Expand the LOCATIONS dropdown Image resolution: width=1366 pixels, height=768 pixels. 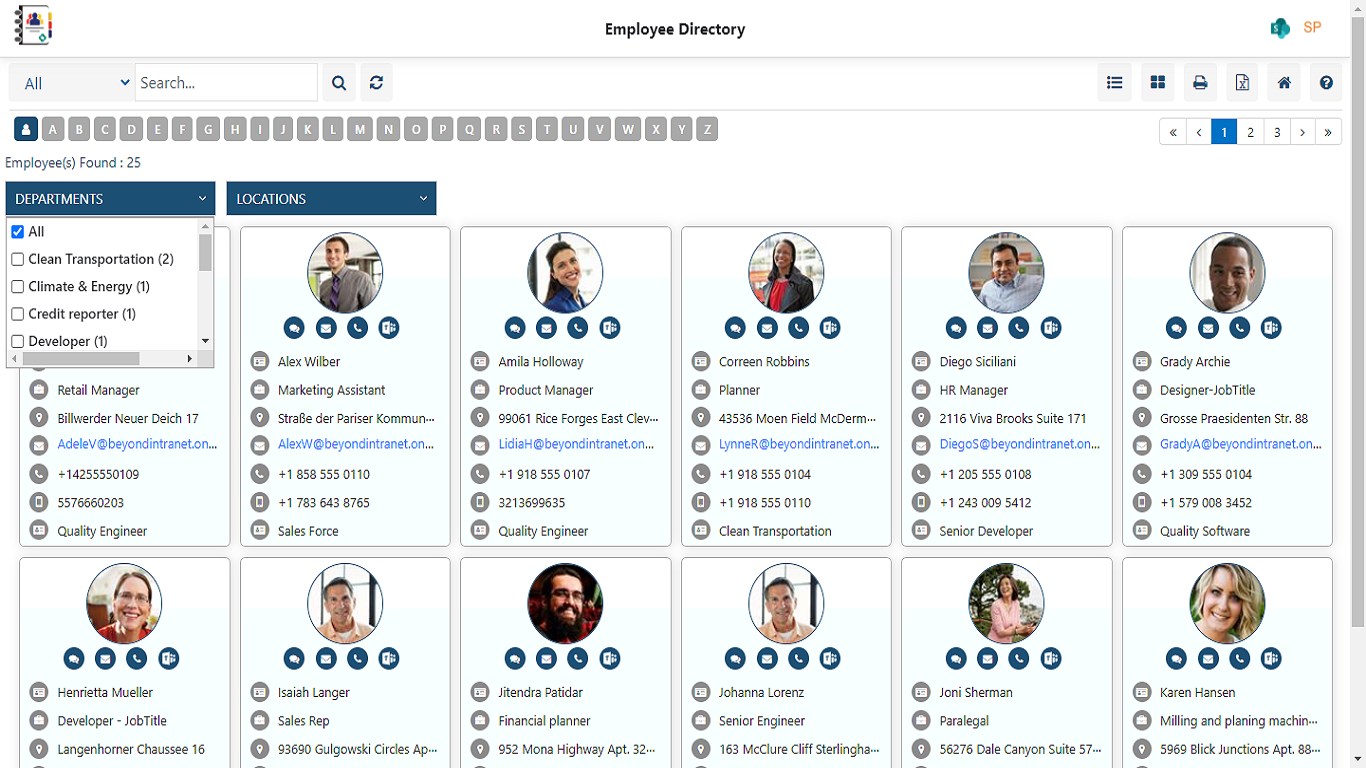pyautogui.click(x=331, y=199)
